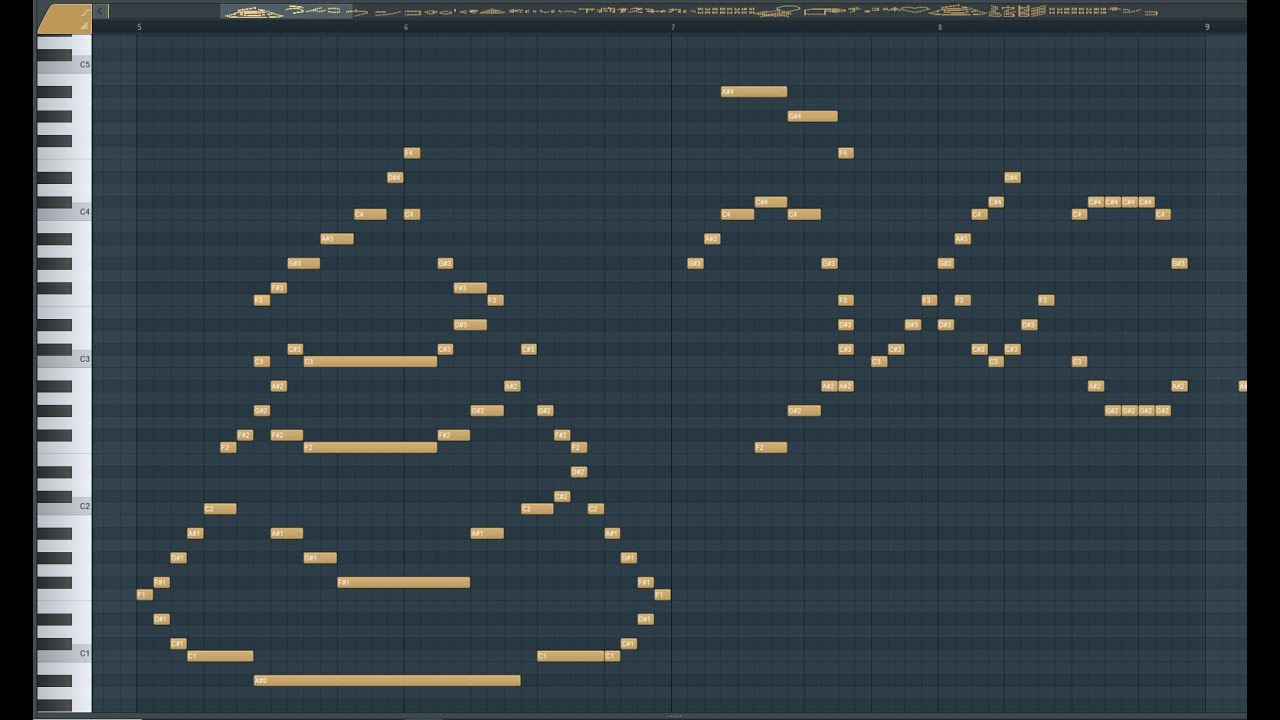Select bar 9 on the timeline ruler
The image size is (1280, 720).
[1207, 27]
